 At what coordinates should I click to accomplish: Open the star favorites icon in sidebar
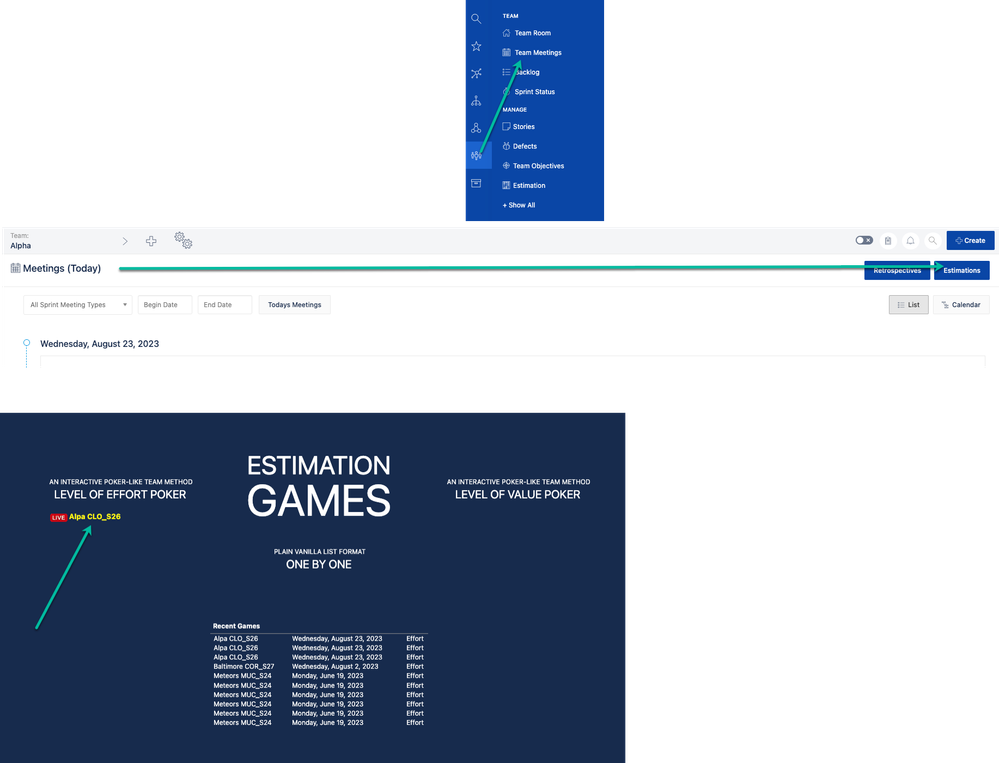pos(476,46)
